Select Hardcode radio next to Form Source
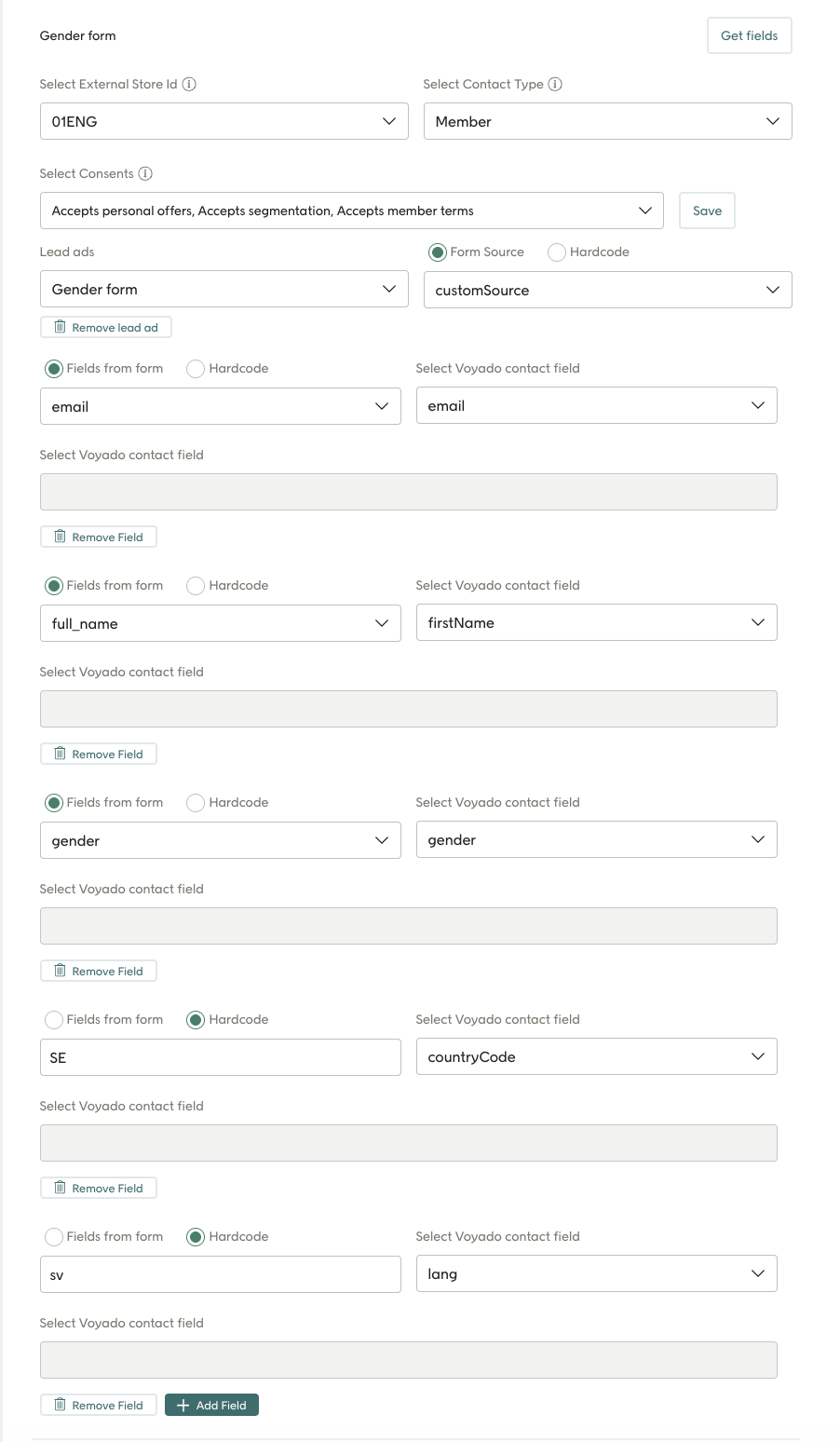This screenshot has width=840, height=1442. point(557,252)
